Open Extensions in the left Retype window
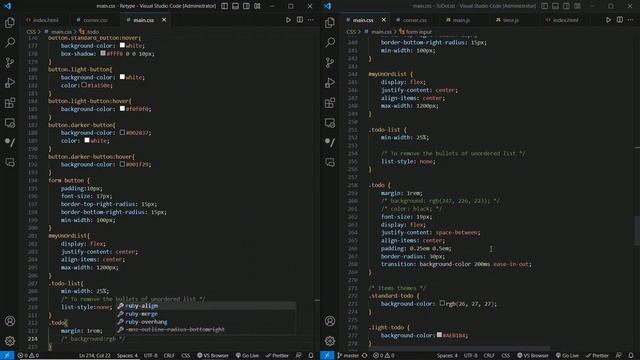Viewport: 640px width, 360px height. point(10,102)
